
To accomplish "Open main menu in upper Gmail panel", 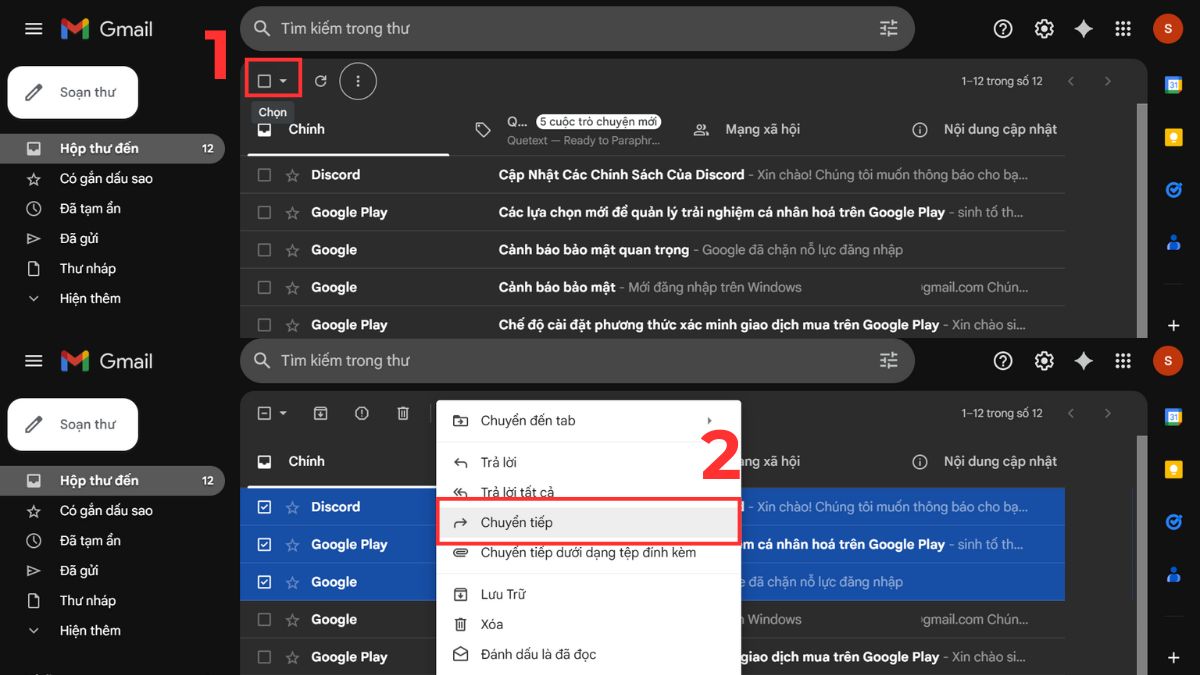I will (x=34, y=29).
